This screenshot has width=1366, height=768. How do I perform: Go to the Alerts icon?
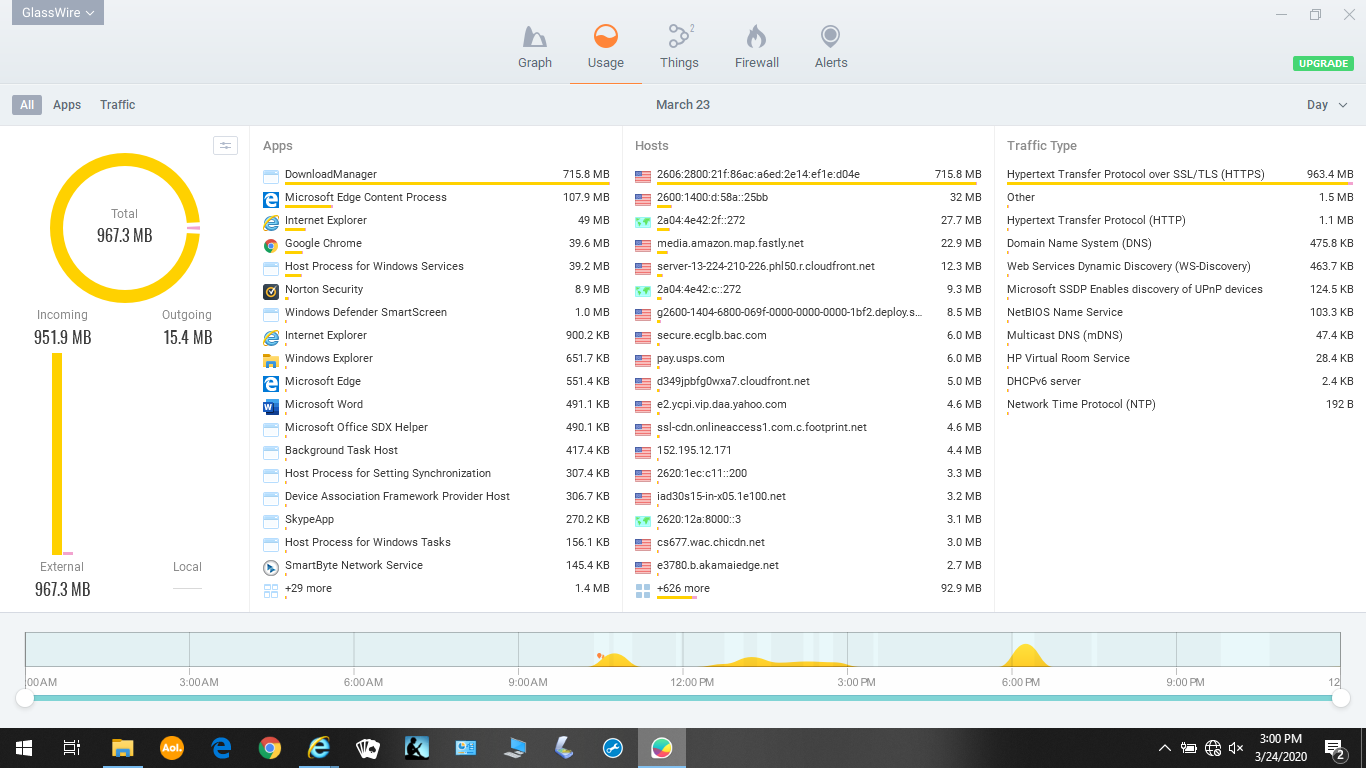[x=830, y=39]
